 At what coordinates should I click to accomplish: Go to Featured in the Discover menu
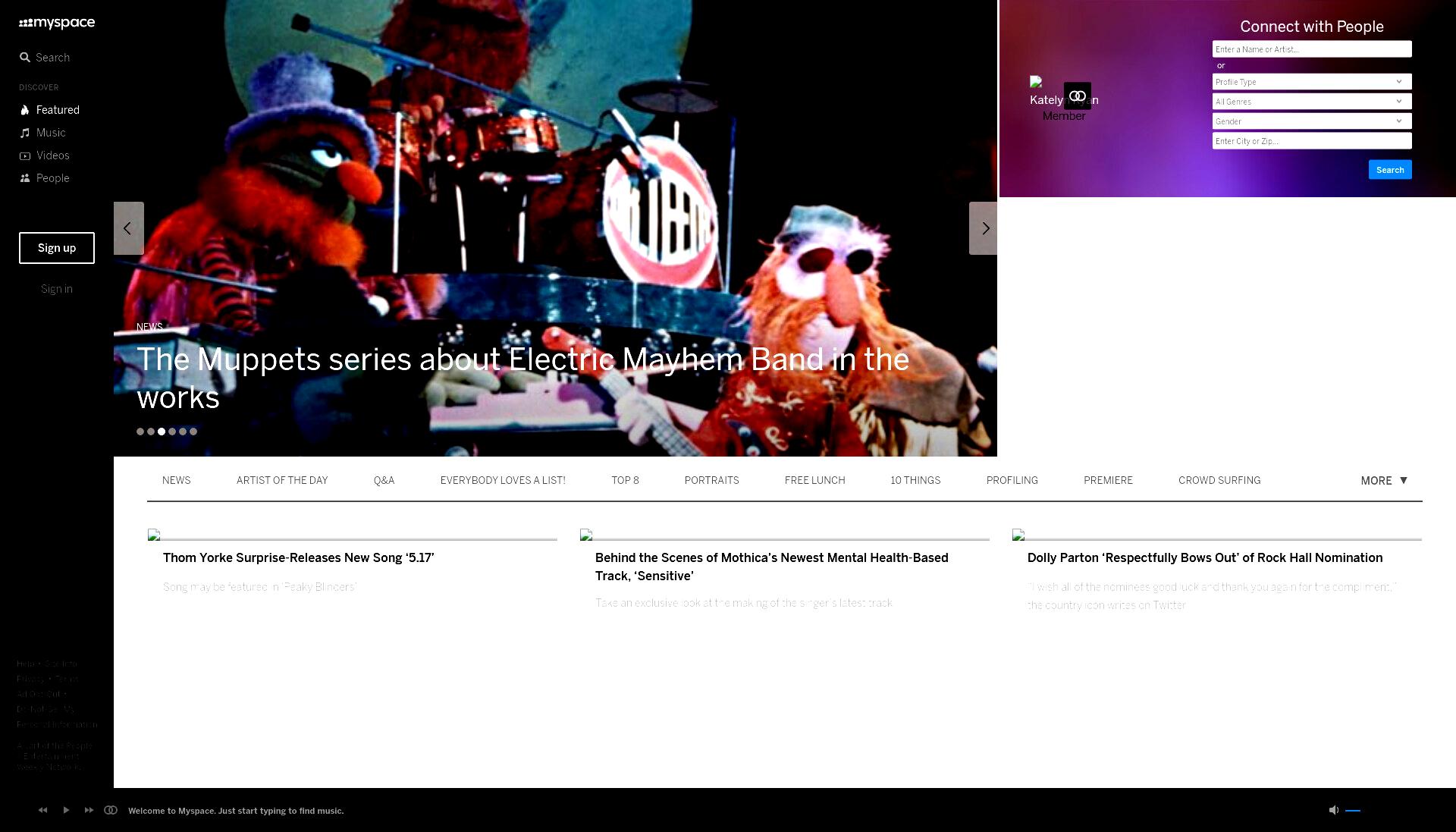tap(49, 110)
